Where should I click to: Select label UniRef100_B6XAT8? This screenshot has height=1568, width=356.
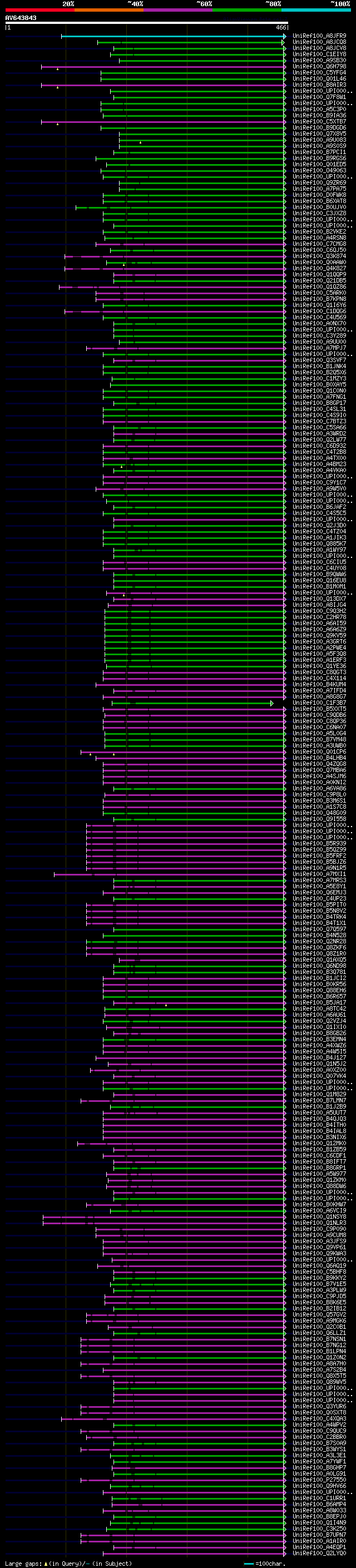pos(319,201)
